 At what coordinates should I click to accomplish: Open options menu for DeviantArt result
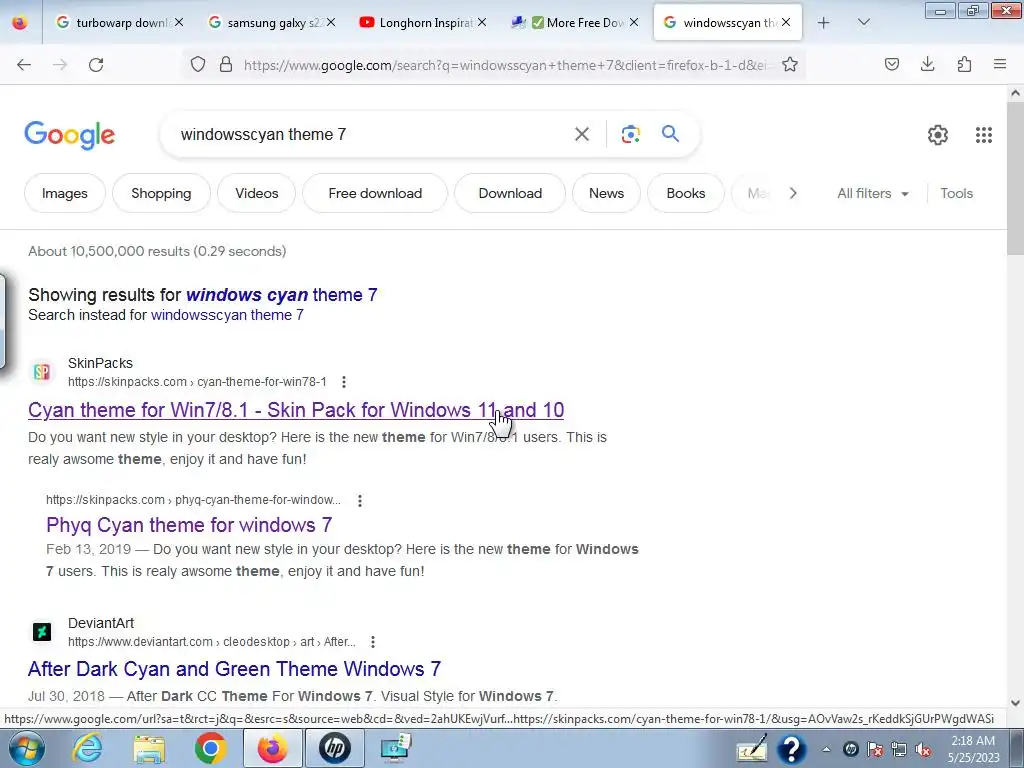pyautogui.click(x=373, y=642)
